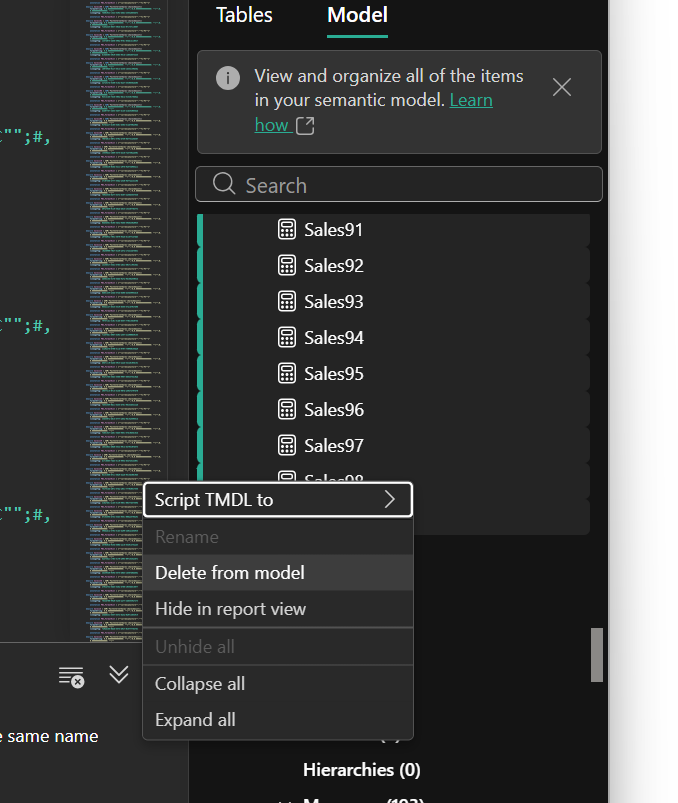The width and height of the screenshot is (678, 803).
Task: Click the info icon in the banner
Action: tap(228, 78)
